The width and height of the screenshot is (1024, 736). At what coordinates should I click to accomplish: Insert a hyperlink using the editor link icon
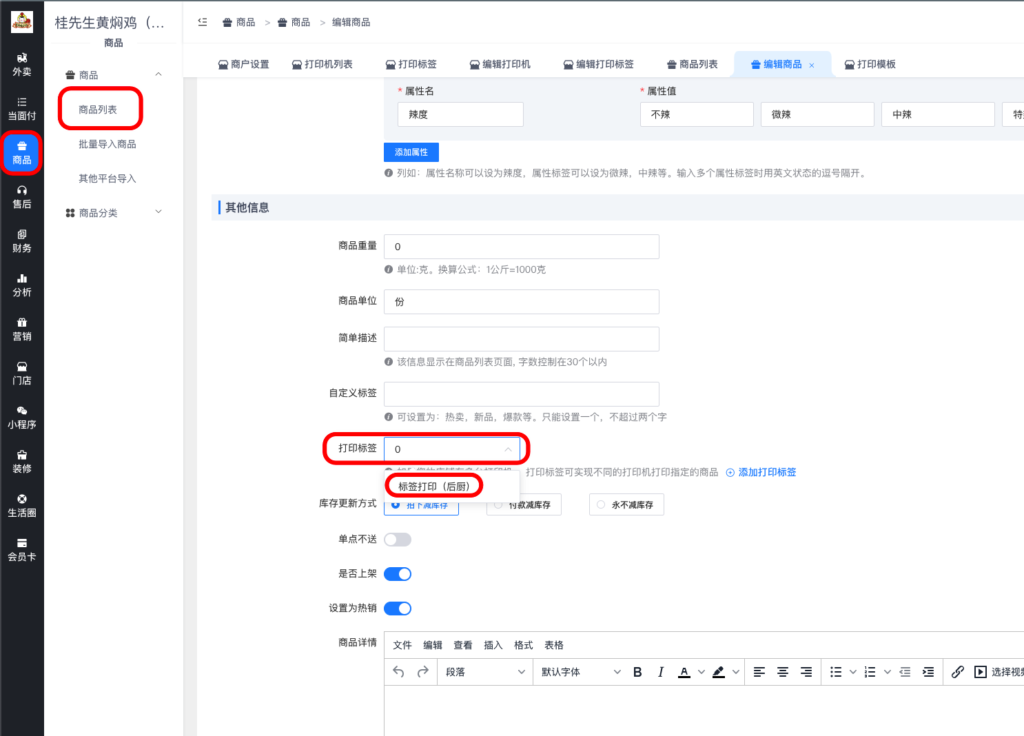[x=957, y=672]
